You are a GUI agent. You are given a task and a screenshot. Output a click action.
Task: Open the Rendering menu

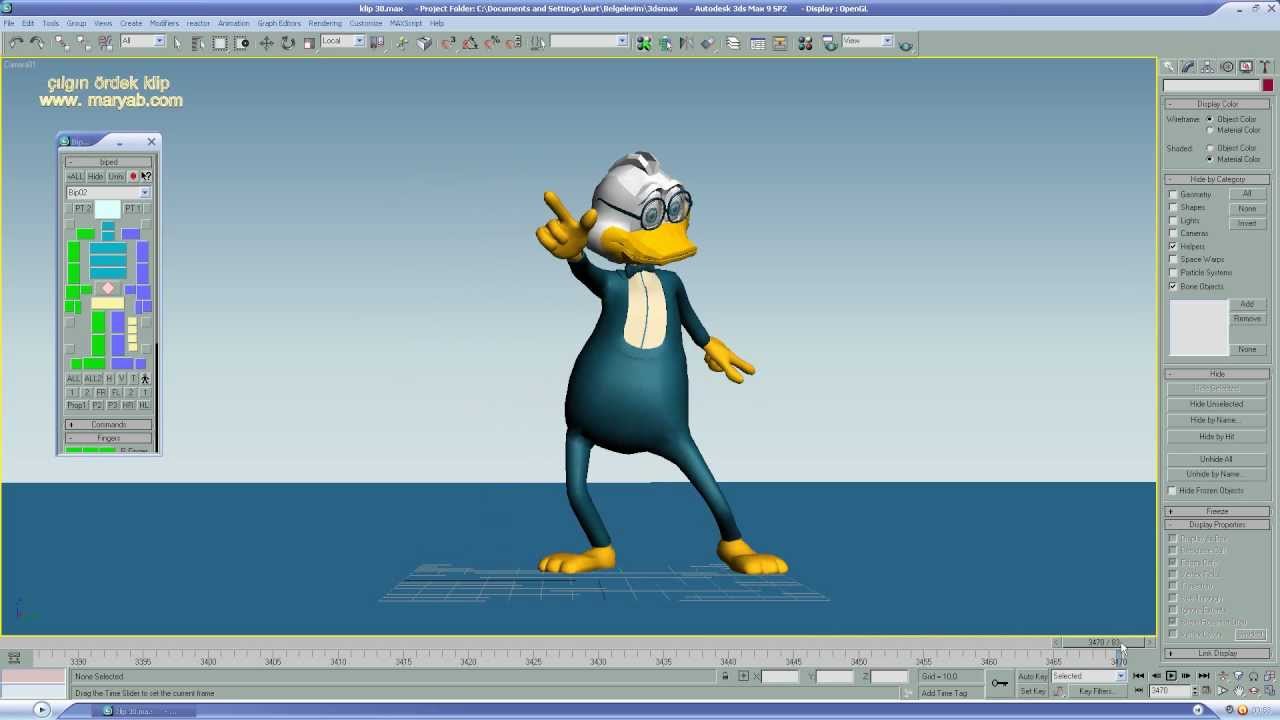[325, 23]
